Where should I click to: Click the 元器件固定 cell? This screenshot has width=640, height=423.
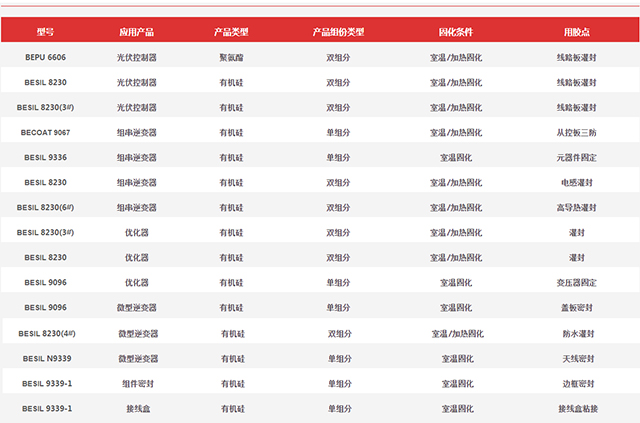(x=576, y=157)
